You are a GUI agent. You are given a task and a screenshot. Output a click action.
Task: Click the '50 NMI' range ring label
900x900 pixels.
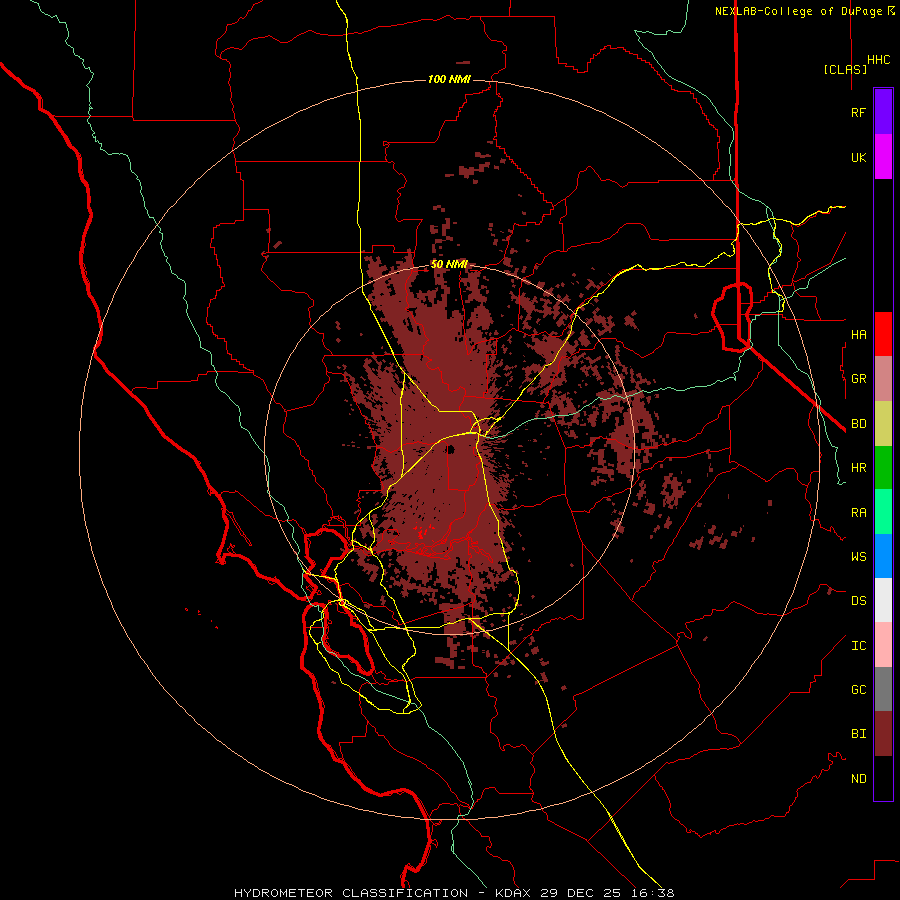[449, 265]
